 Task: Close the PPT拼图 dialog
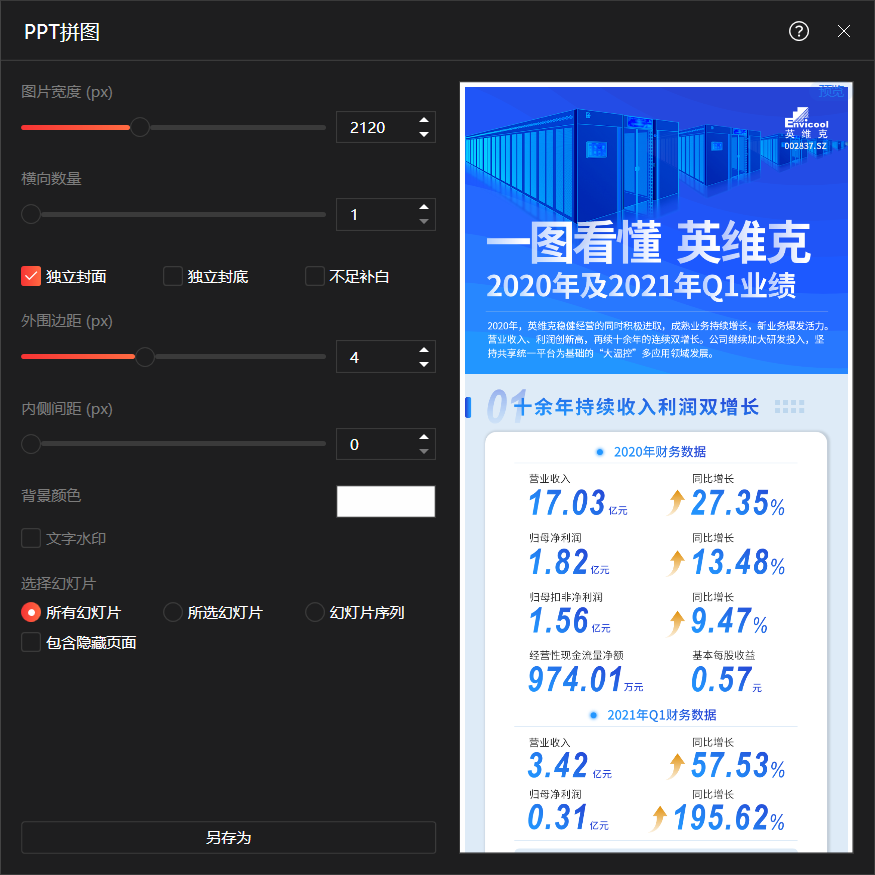click(844, 31)
